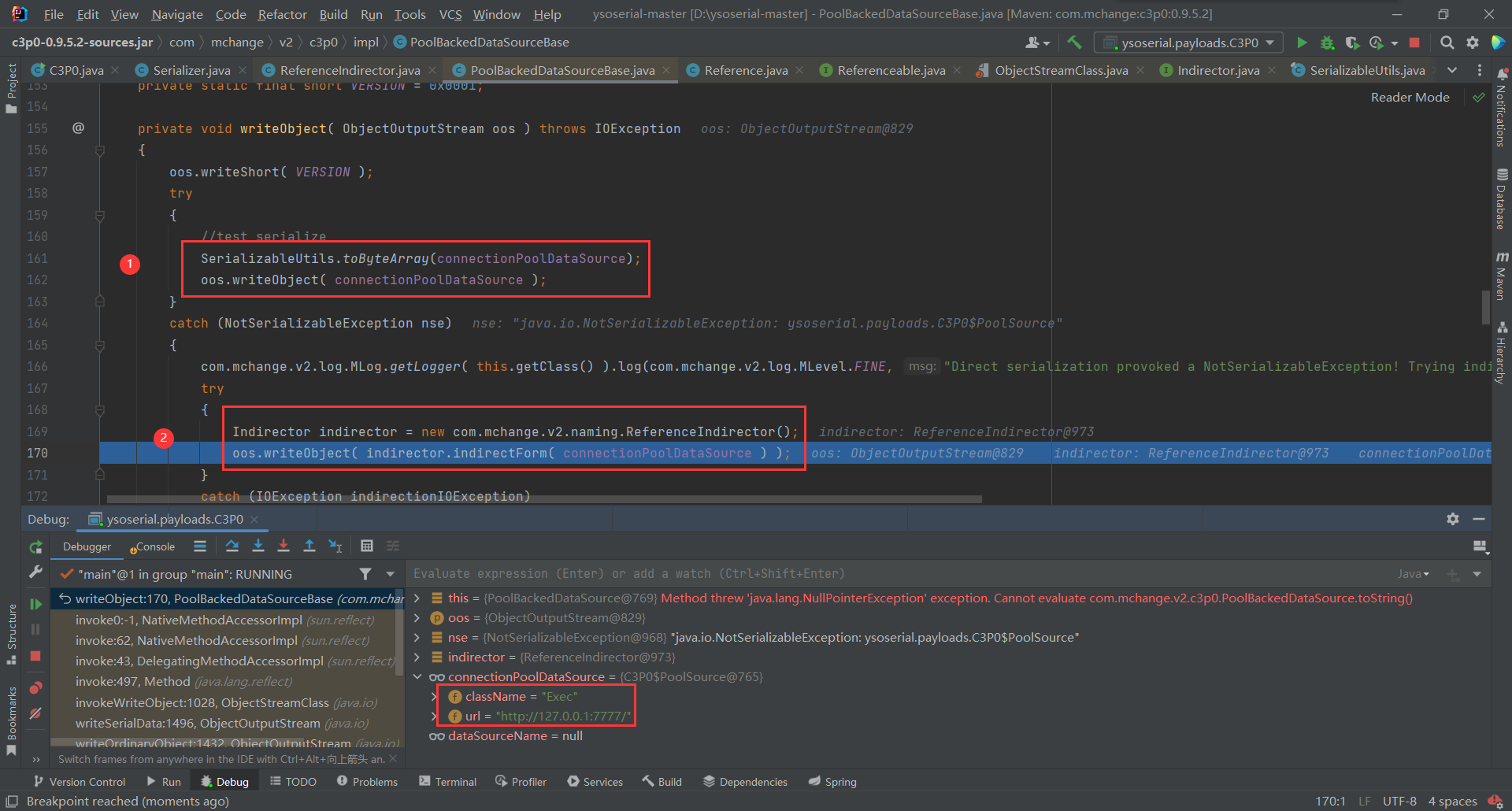Click the '4 spaces' indent status entry
1512x811 pixels.
pos(1452,801)
